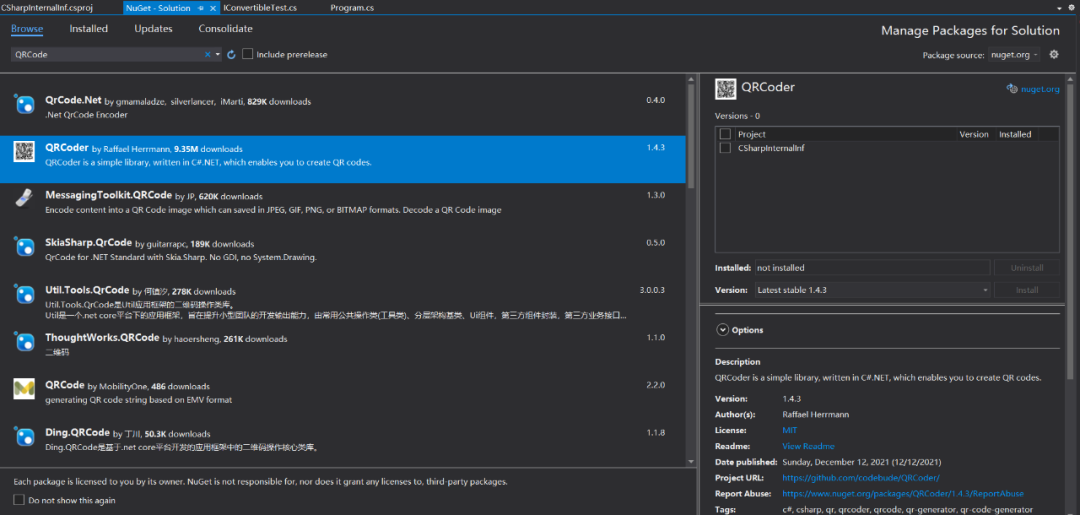The height and width of the screenshot is (515, 1080).
Task: Close the NuGet - Solution tab
Action: click(x=211, y=8)
